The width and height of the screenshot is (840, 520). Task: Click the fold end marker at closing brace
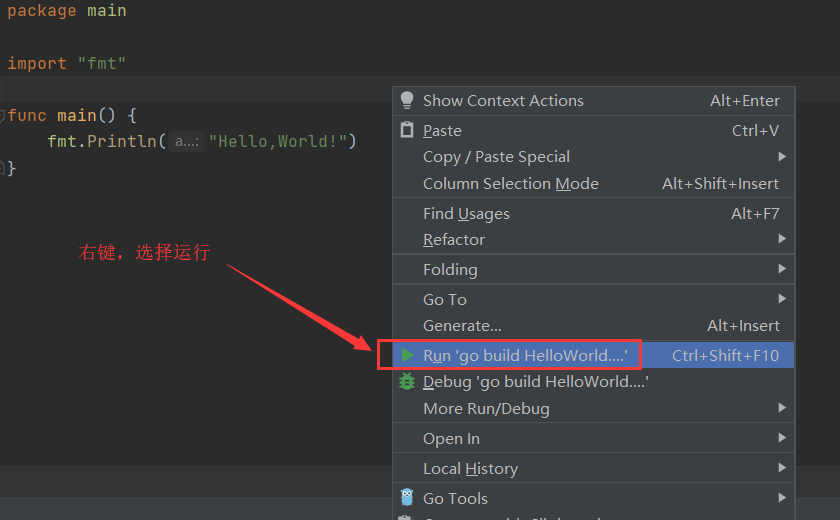pyautogui.click(x=3, y=169)
